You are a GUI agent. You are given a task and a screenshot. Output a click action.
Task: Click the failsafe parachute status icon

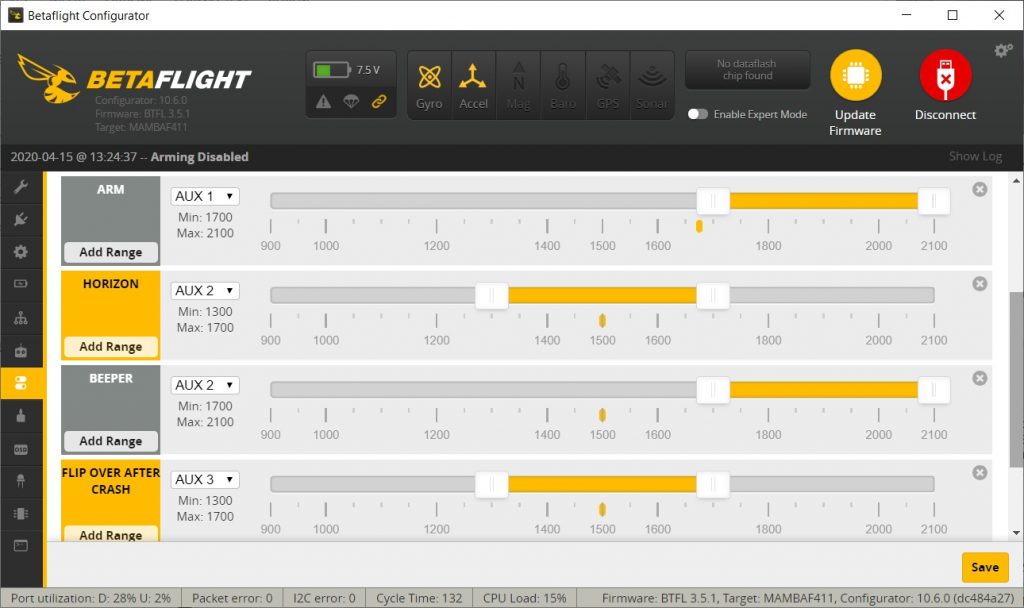[351, 102]
